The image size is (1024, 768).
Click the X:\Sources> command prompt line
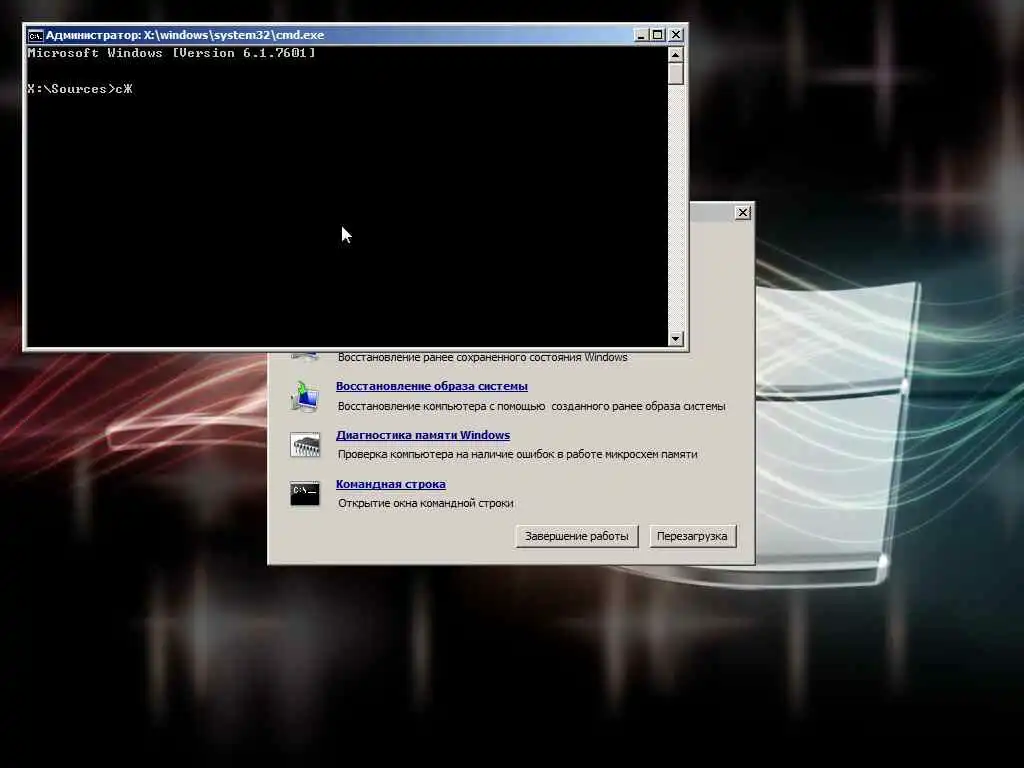click(x=80, y=89)
